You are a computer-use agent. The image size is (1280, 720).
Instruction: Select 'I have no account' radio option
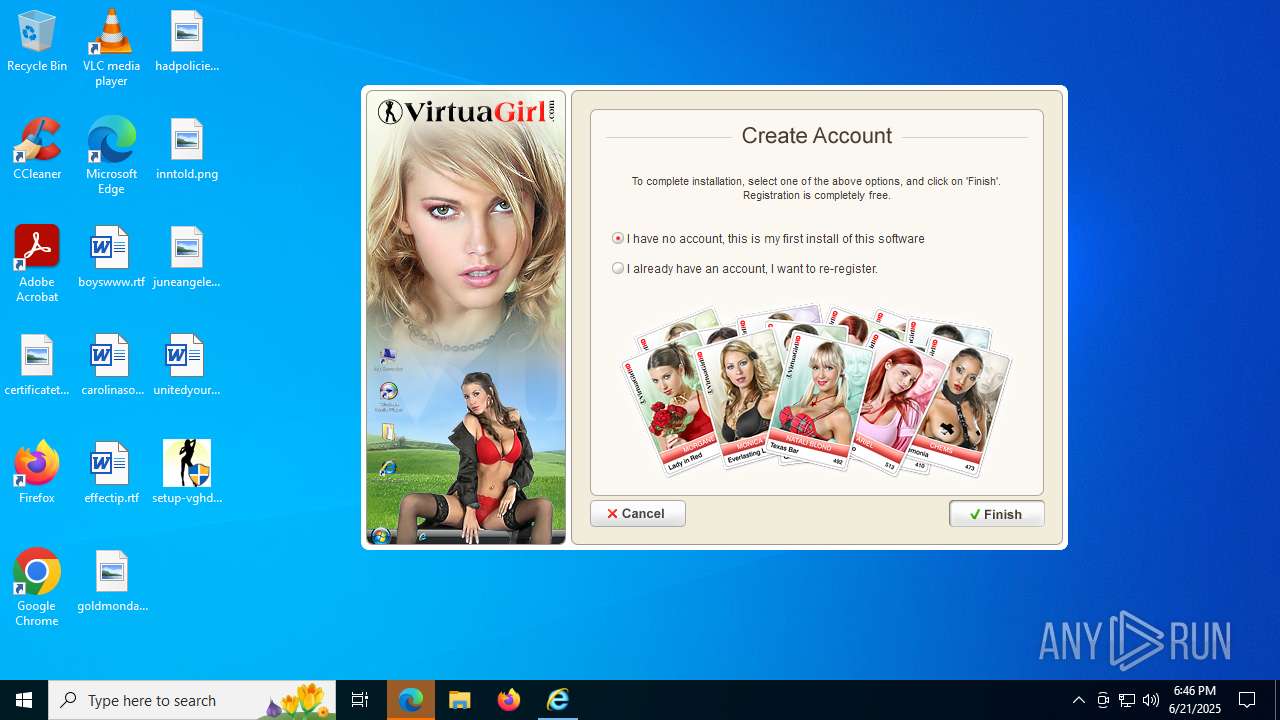click(x=618, y=238)
